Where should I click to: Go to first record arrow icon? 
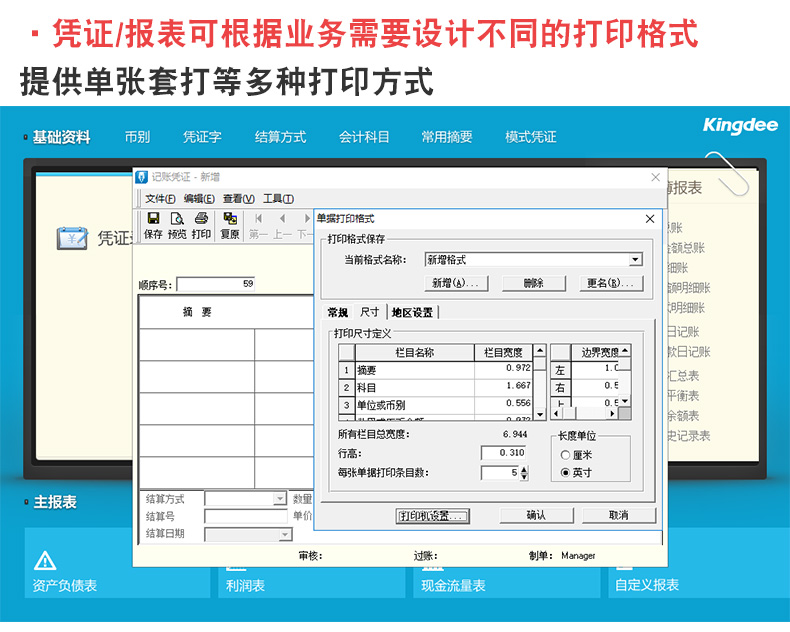pos(258,219)
